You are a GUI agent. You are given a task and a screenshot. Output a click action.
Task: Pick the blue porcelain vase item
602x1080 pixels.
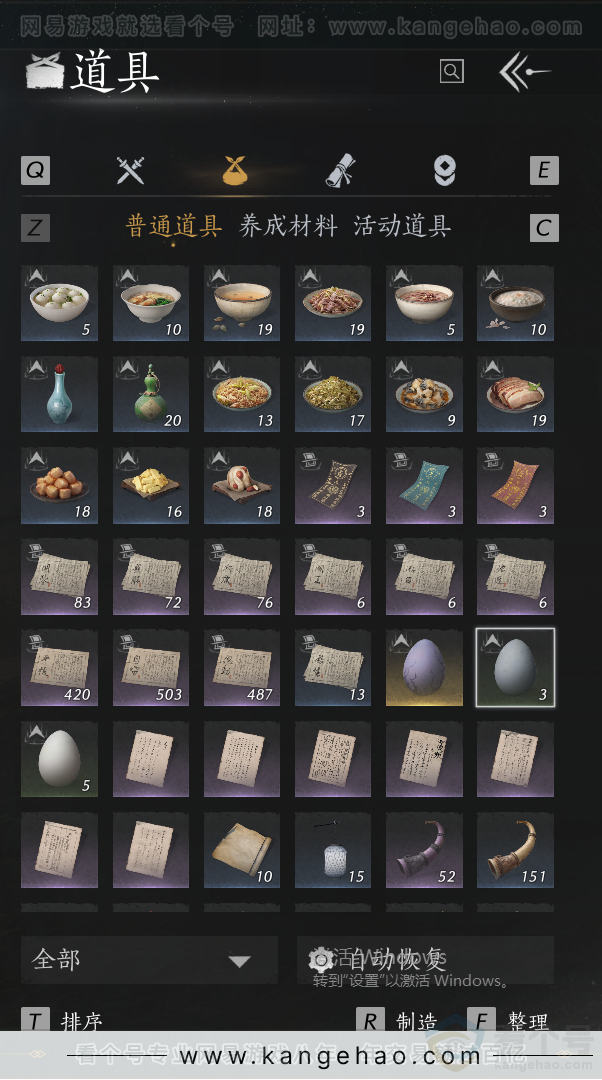[x=59, y=394]
